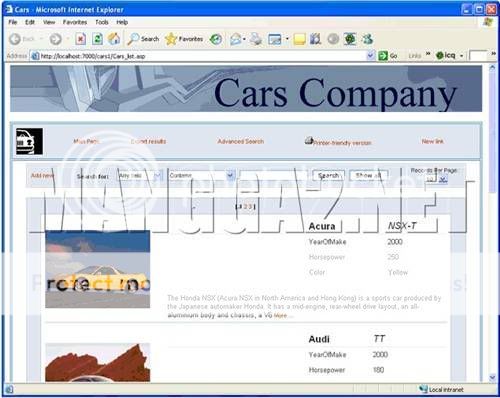This screenshot has width=500, height=398.
Task: Print the page with the printer icon
Action: point(256,39)
